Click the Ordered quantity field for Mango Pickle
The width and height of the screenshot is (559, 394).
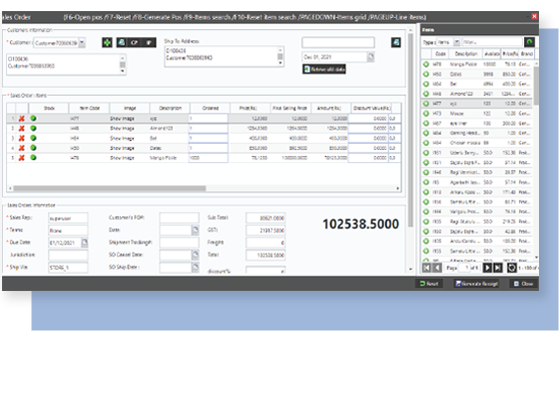coord(208,158)
